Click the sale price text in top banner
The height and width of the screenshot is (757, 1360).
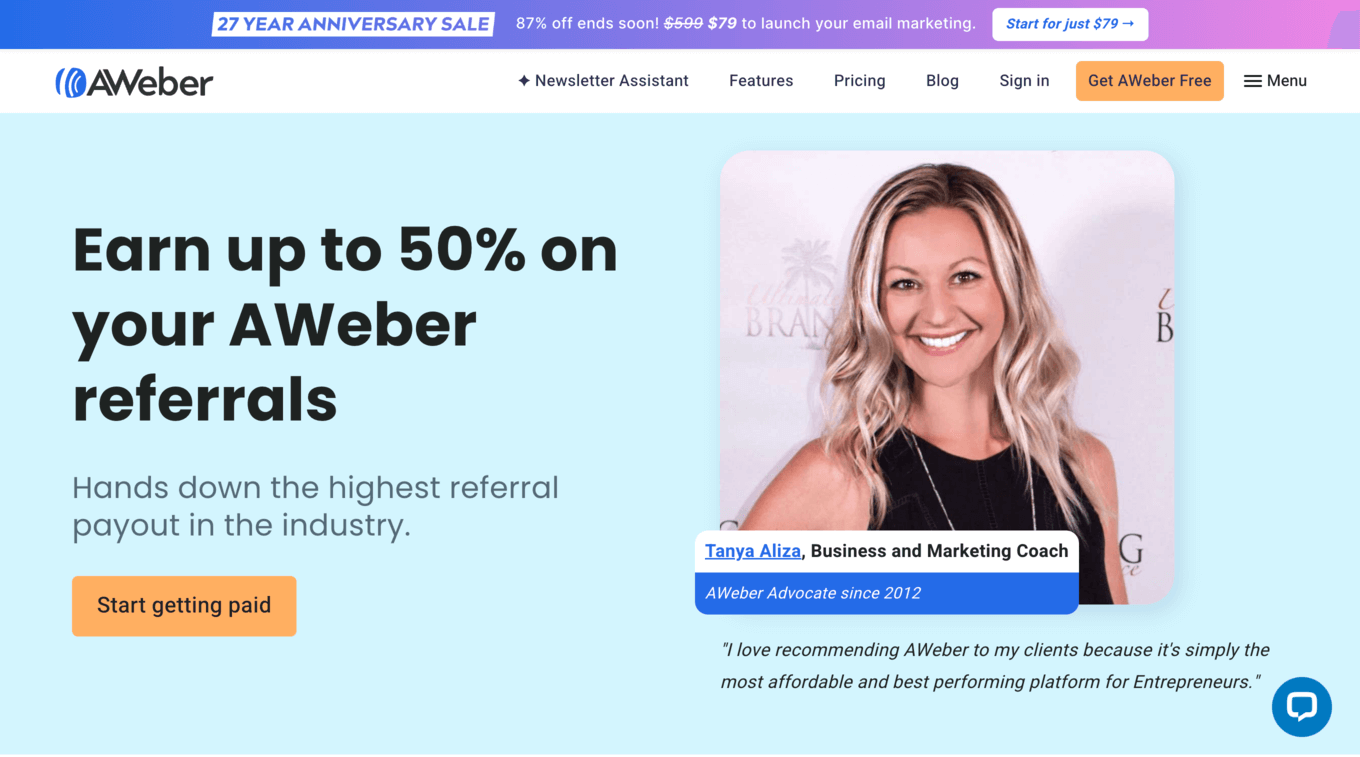[722, 24]
